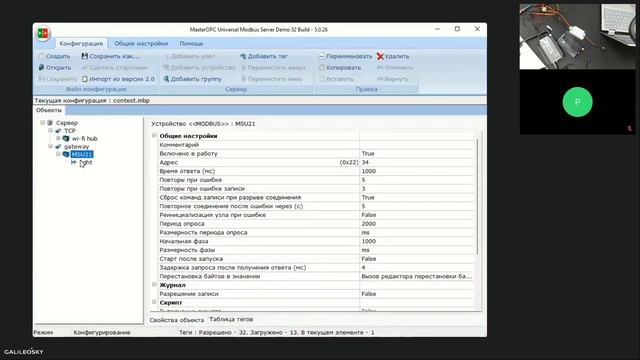Click the Сохранить как... button label
The width and height of the screenshot is (640, 360).
coord(114,56)
